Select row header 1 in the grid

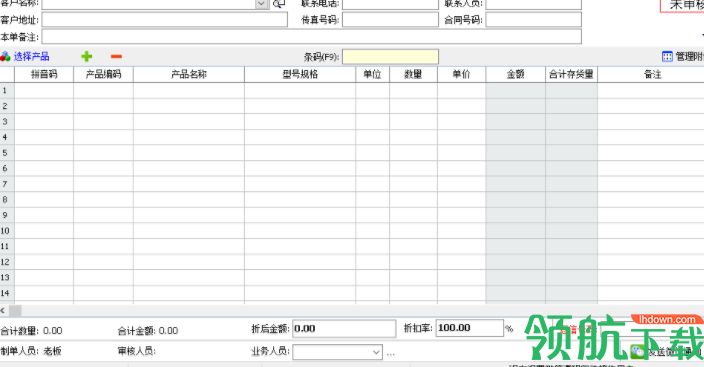pyautogui.click(x=7, y=90)
